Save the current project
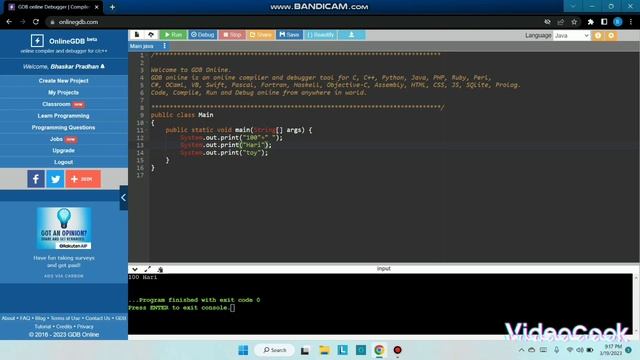 289,35
